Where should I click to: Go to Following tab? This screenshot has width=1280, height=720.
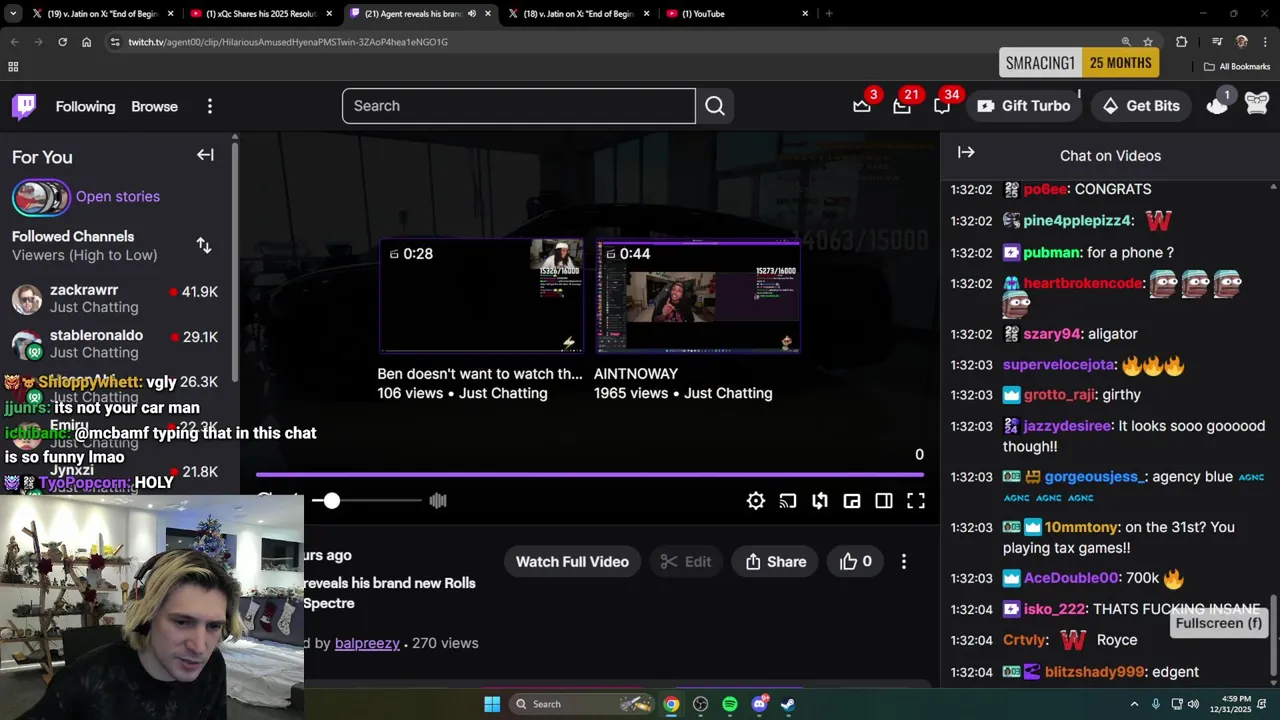tap(85, 106)
